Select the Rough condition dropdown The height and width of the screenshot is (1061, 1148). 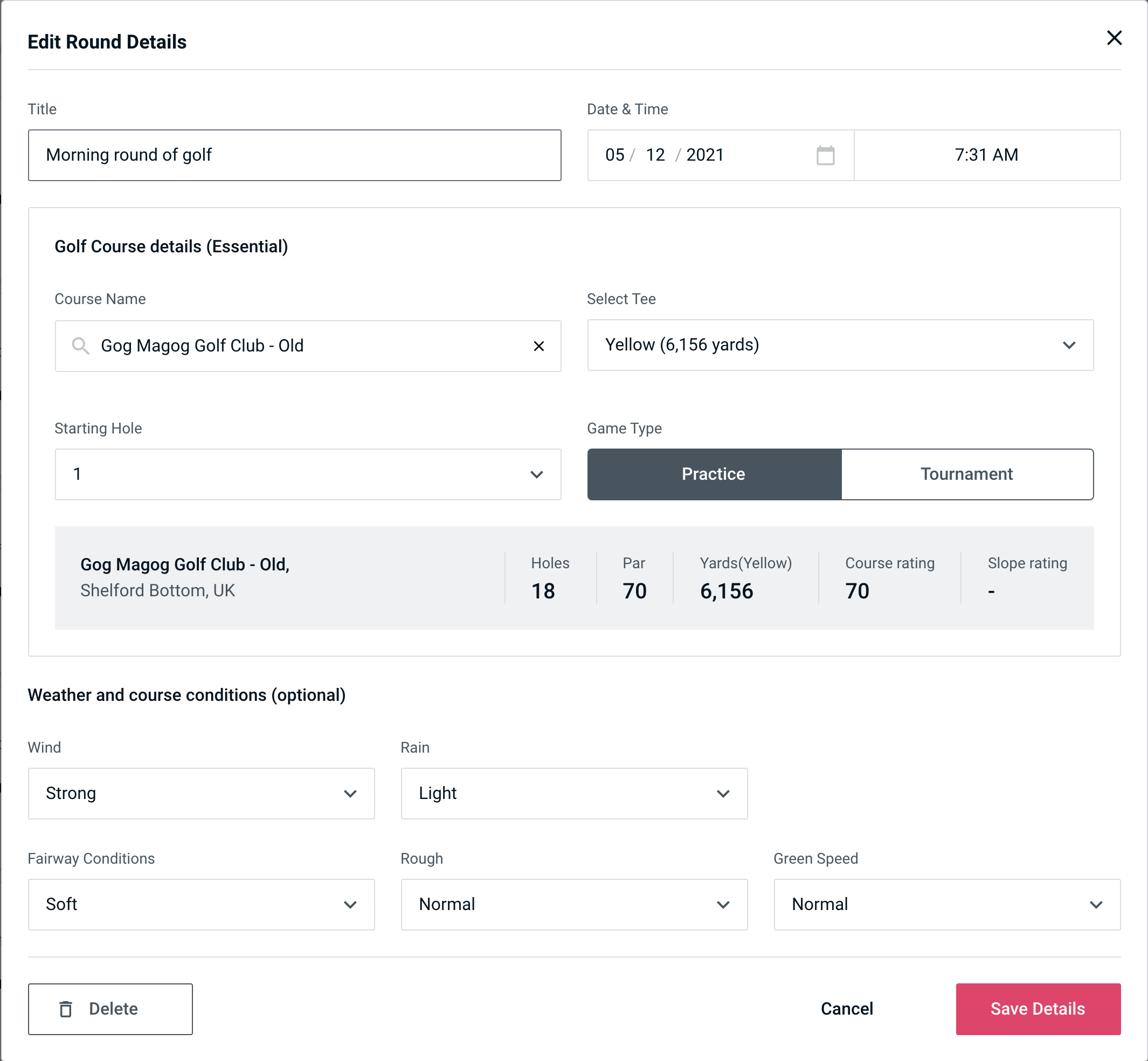pos(574,904)
